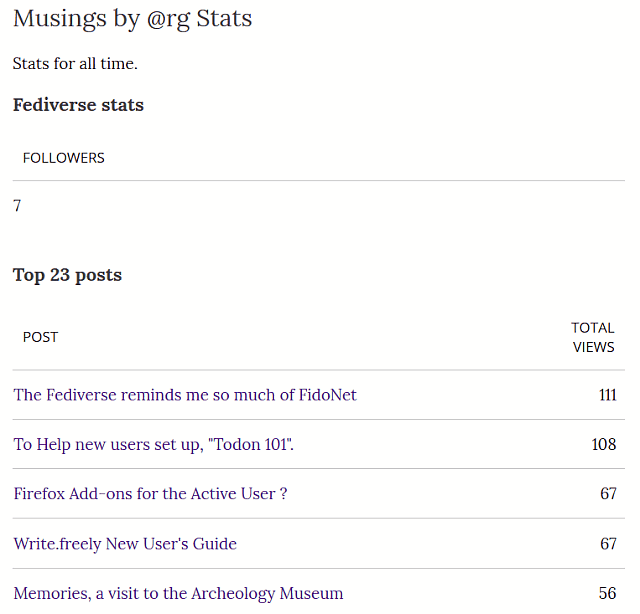Click the POST column header
640x614 pixels.
[40, 337]
